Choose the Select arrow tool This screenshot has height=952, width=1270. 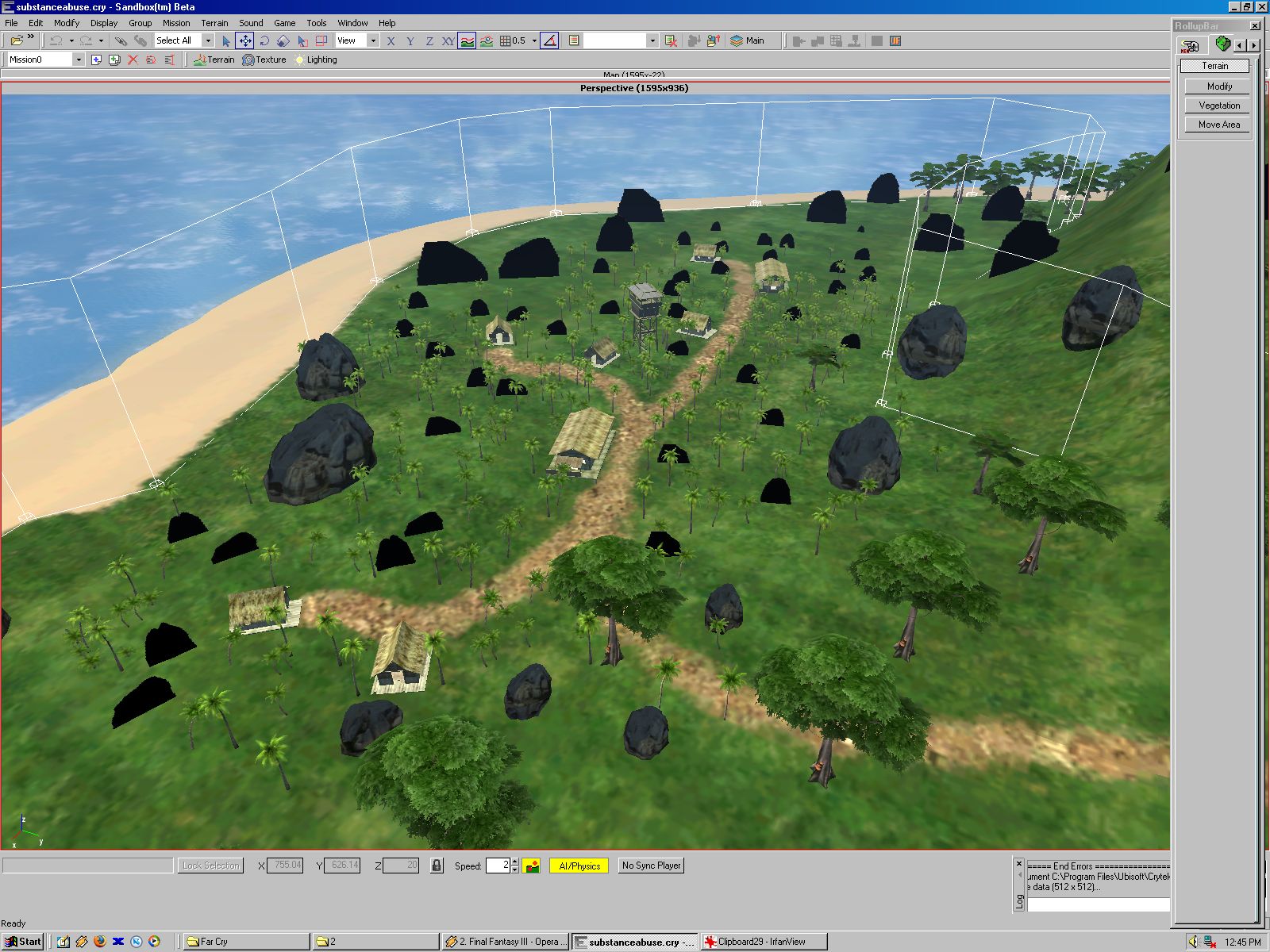point(226,40)
